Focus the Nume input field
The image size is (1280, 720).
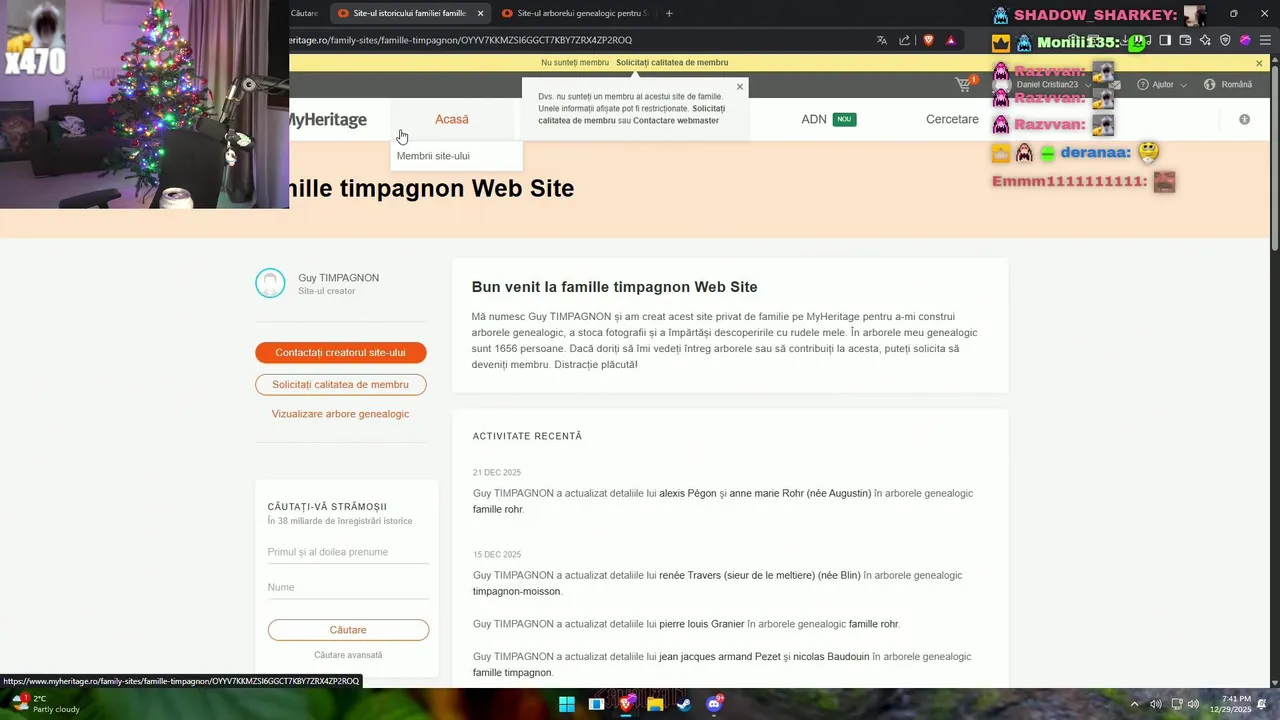[x=348, y=587]
